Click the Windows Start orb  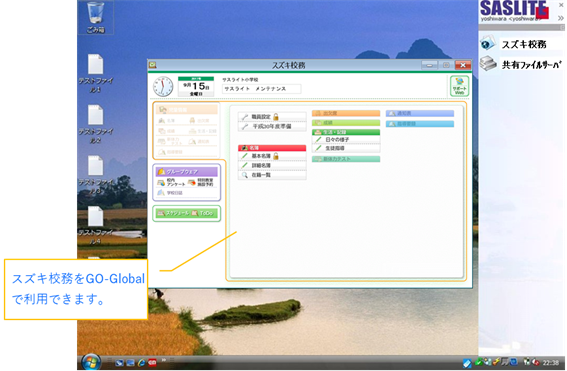(91, 362)
